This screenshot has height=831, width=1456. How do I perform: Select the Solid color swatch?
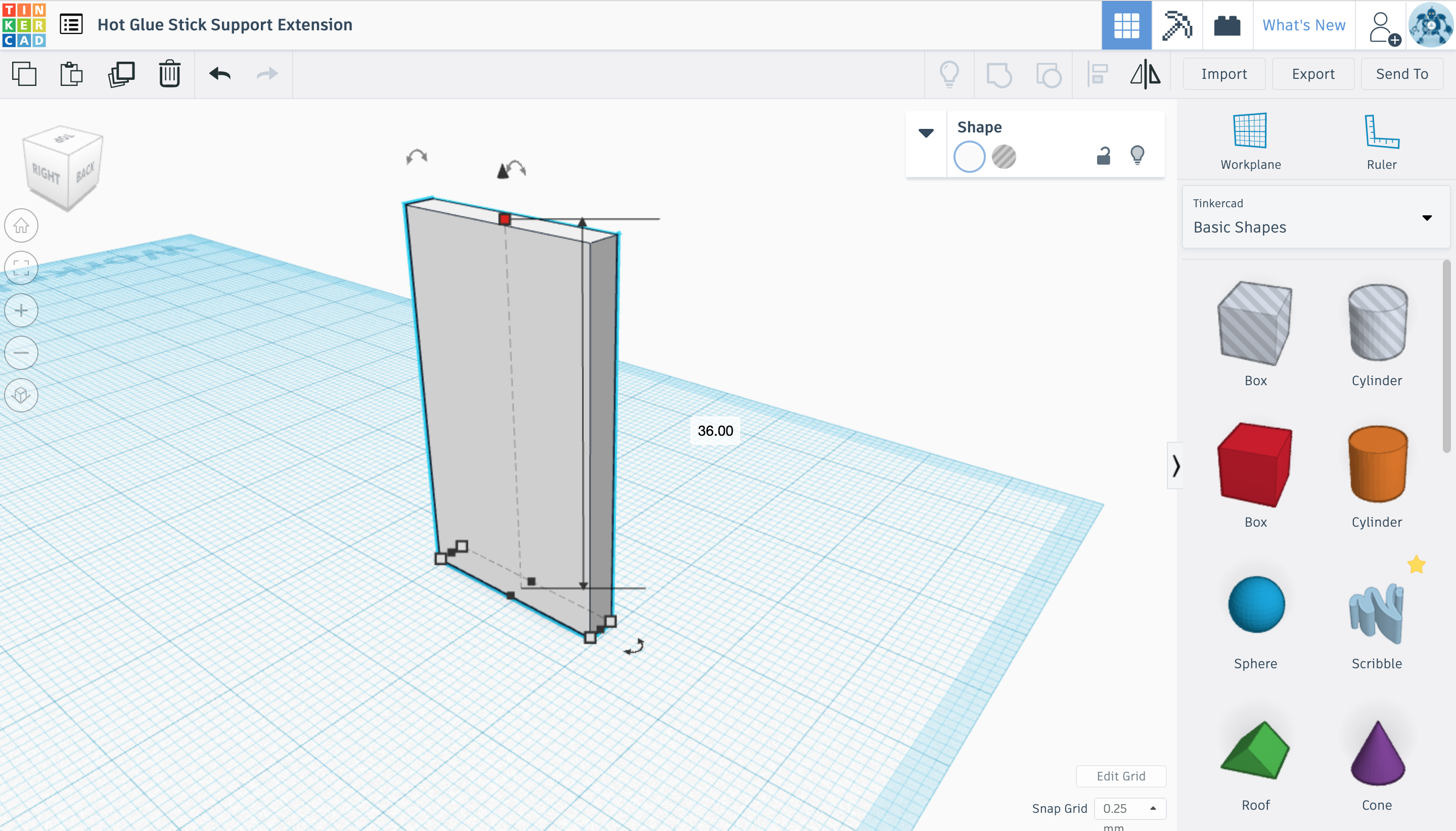click(x=969, y=156)
